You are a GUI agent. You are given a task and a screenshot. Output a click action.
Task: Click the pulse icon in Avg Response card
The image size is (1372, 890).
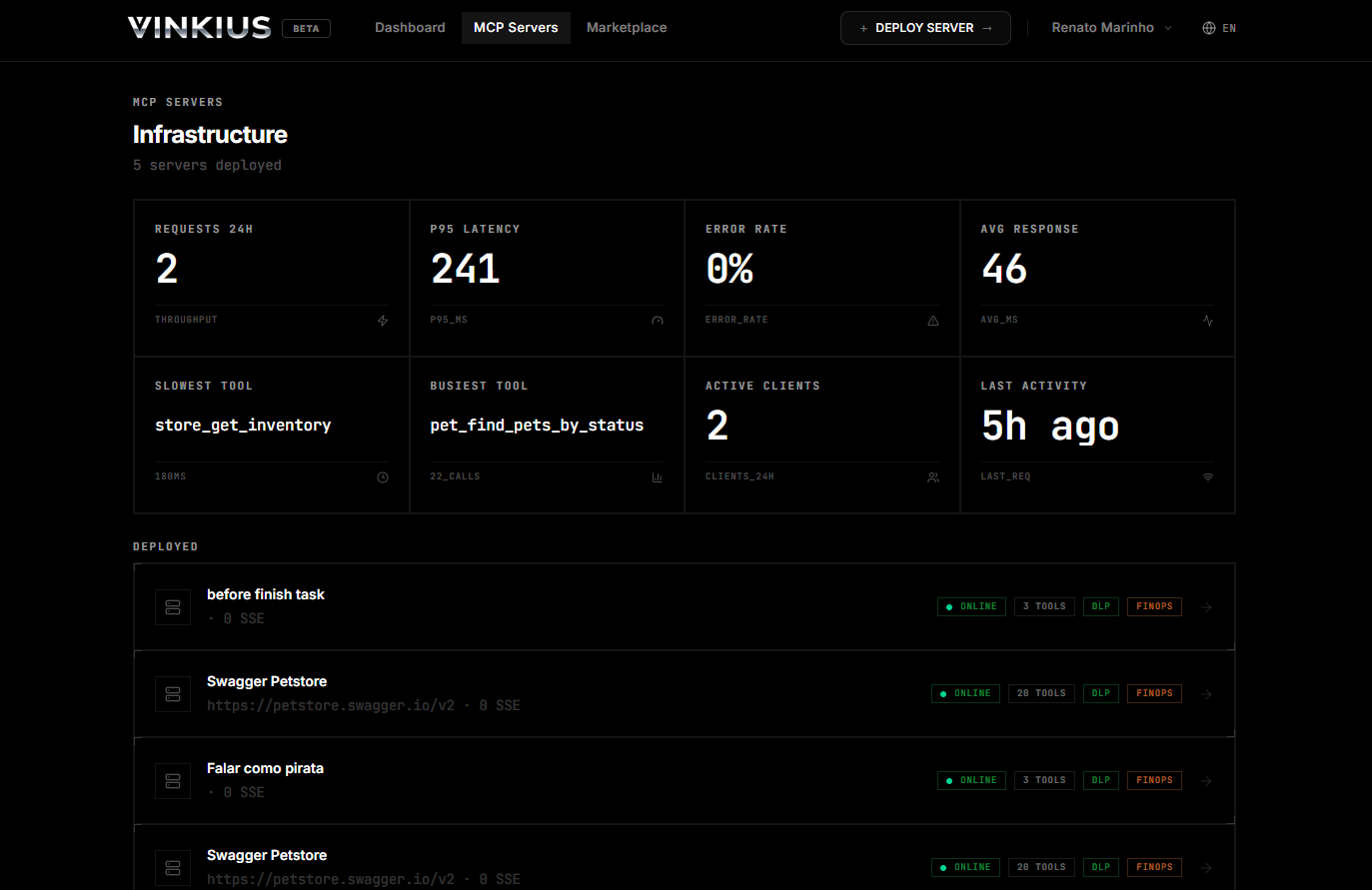click(1208, 321)
